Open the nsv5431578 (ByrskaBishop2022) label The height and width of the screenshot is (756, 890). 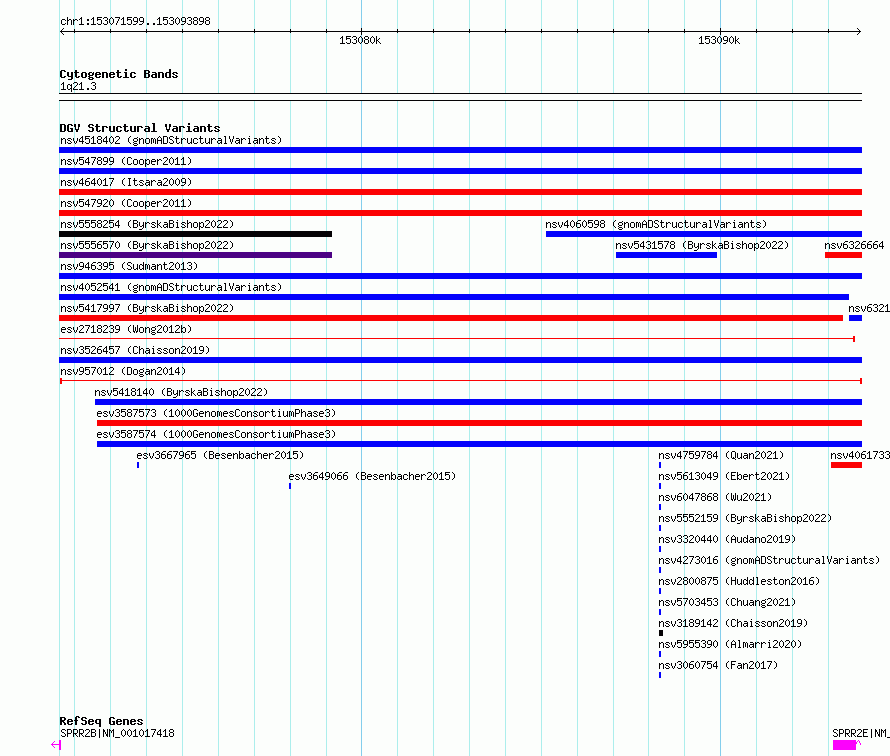[702, 245]
